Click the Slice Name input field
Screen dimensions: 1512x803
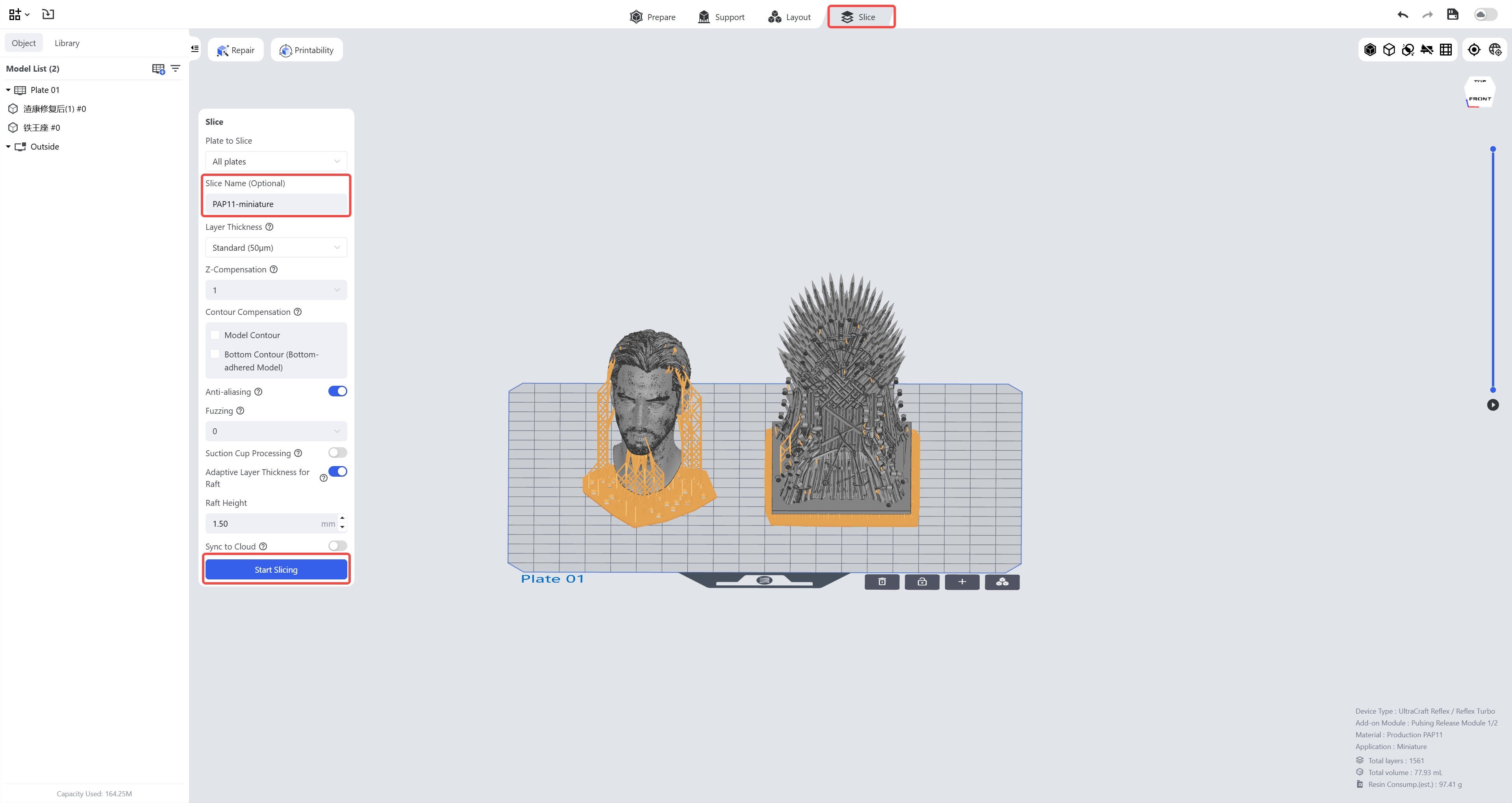tap(276, 204)
